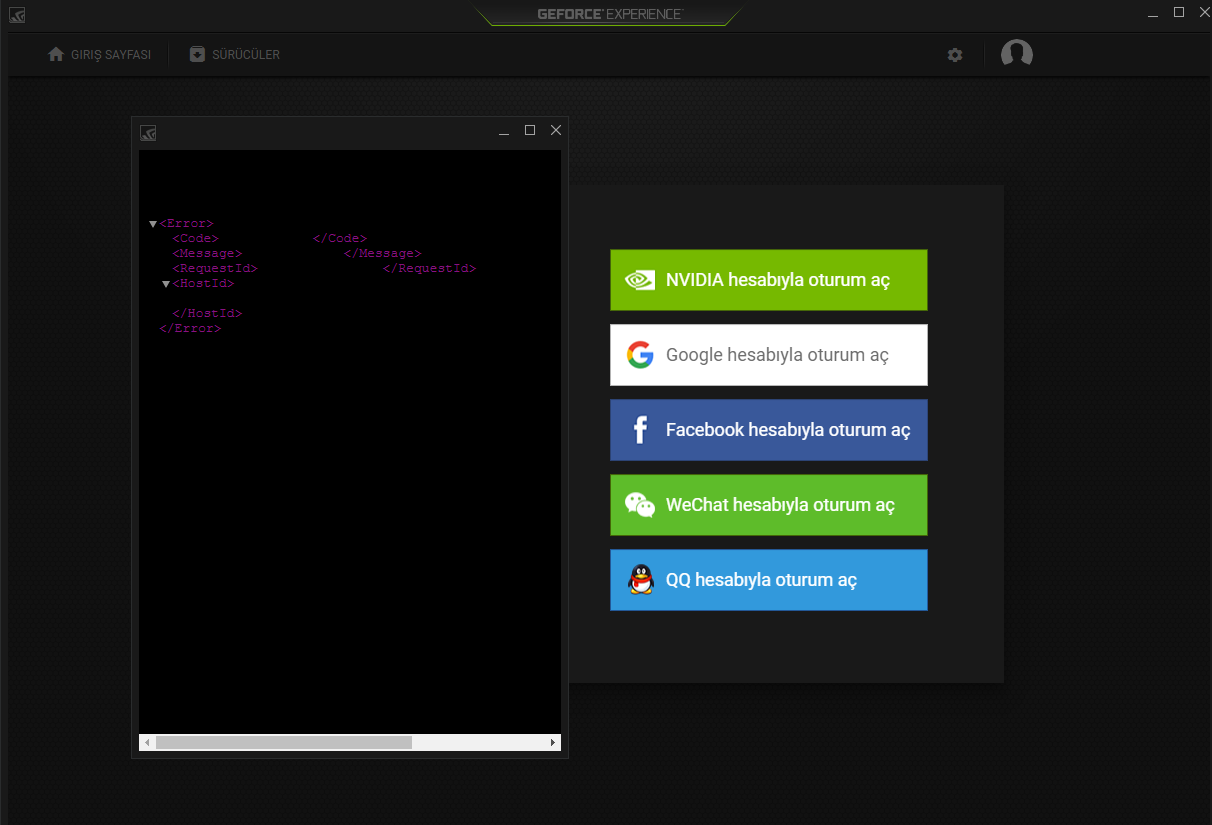Open the GİRİŞ SAYFASI home tab
1212x825 pixels.
click(100, 55)
